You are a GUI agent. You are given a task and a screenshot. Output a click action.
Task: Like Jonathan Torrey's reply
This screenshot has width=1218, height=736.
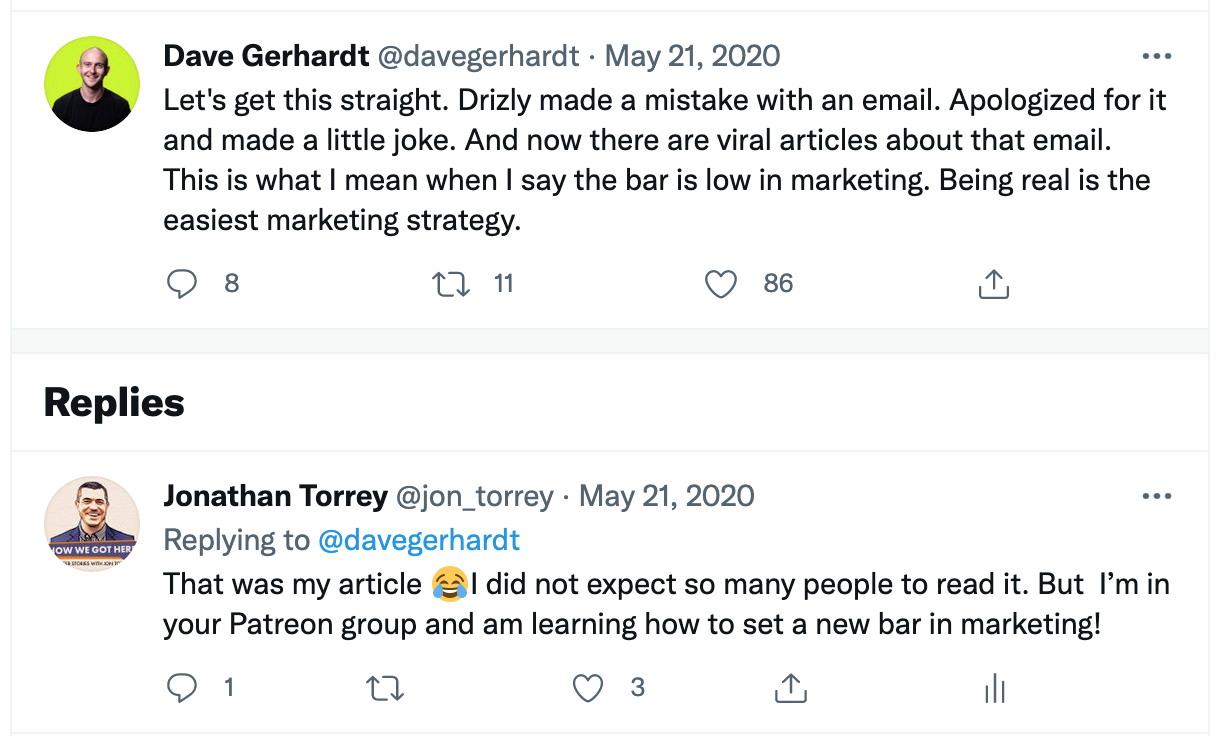[x=588, y=688]
